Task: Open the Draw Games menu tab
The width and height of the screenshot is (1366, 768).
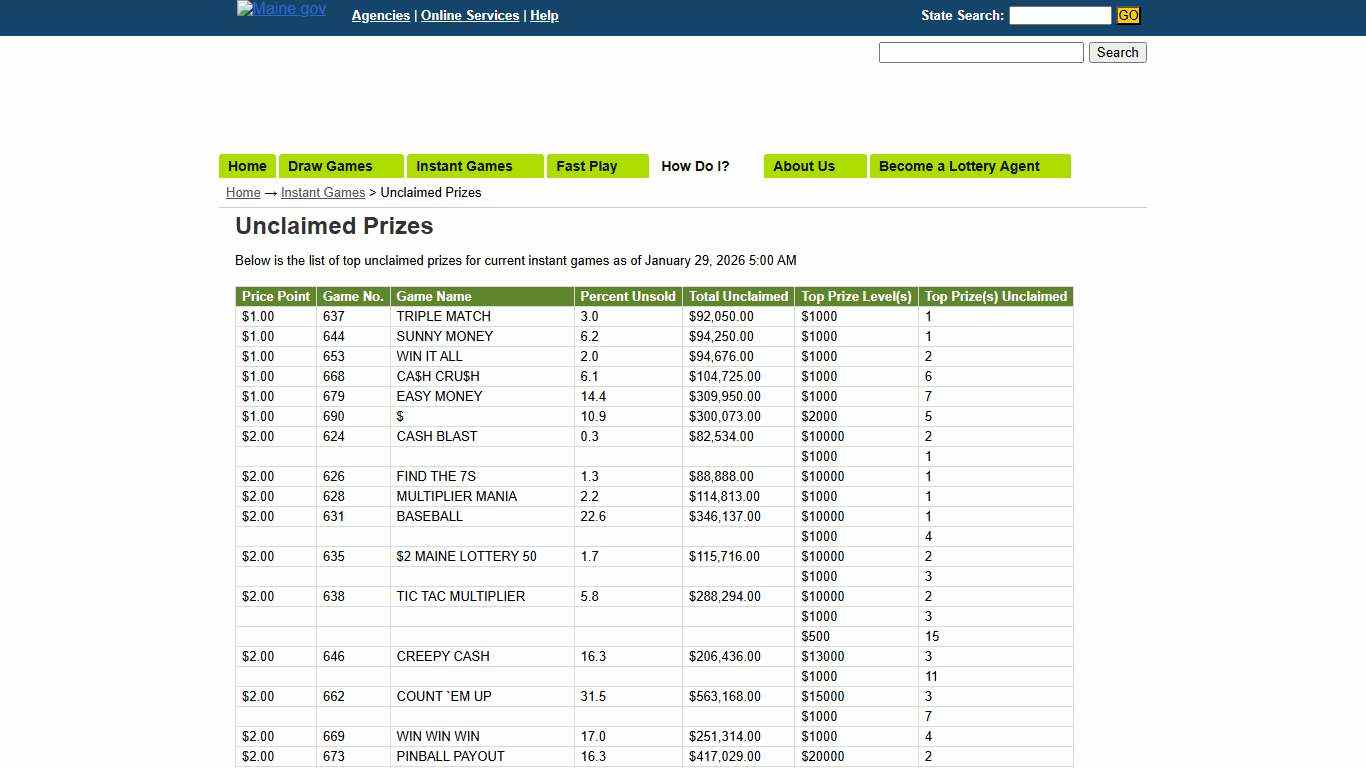Action: point(330,166)
